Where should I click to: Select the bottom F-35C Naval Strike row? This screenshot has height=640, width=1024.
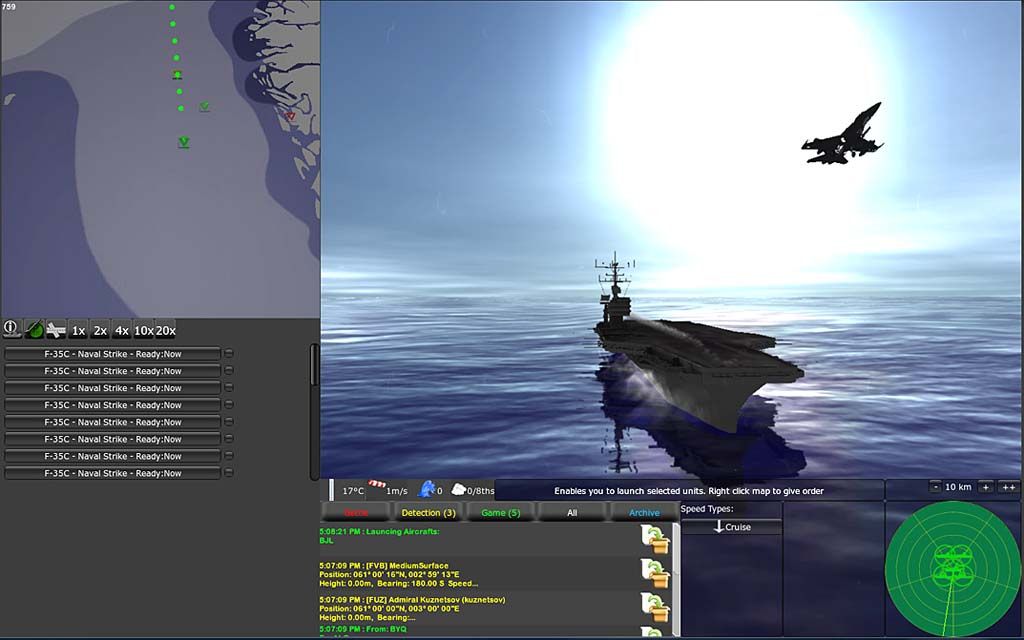point(112,473)
